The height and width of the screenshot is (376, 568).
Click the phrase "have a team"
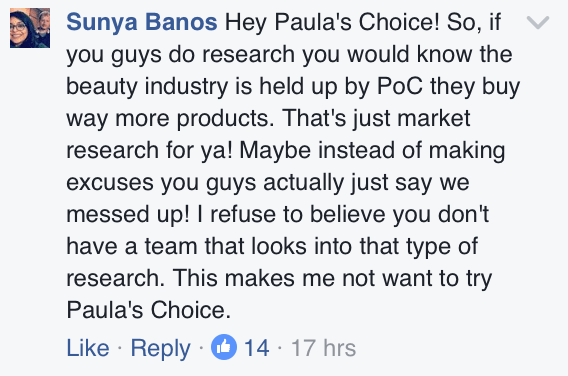[132, 246]
